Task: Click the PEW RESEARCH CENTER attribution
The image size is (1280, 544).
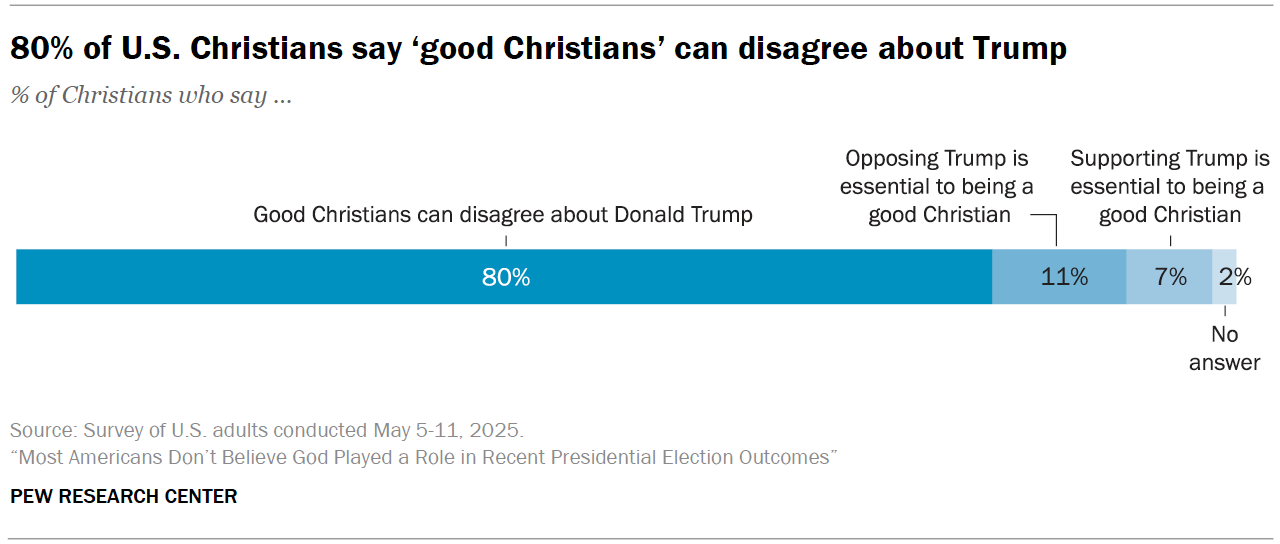Action: (x=123, y=496)
